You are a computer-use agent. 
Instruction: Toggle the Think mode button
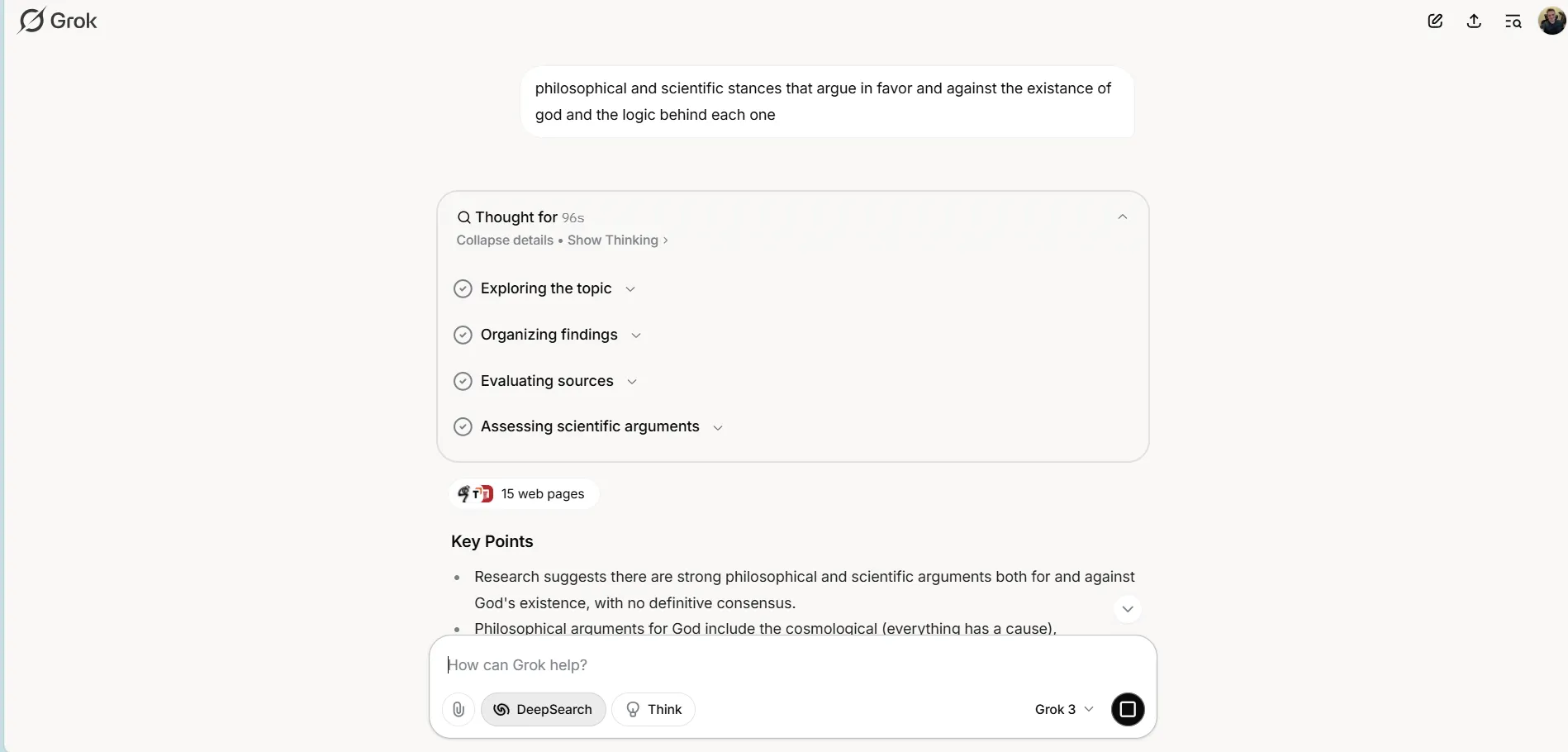pos(653,709)
